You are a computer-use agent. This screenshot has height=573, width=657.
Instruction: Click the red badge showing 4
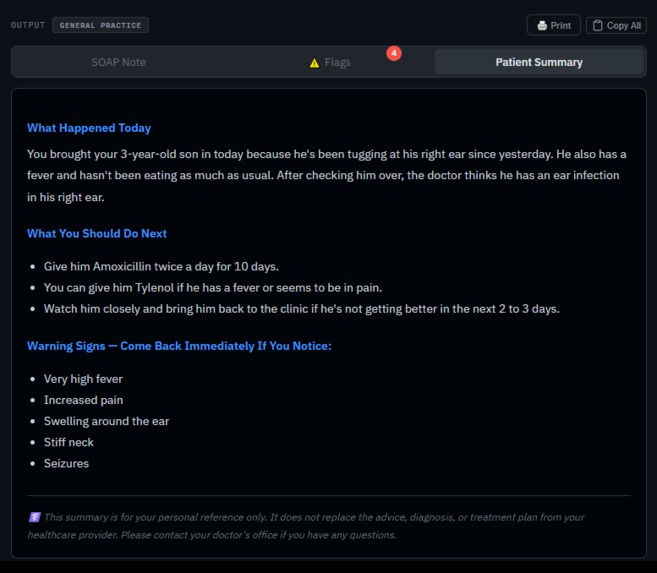(394, 53)
